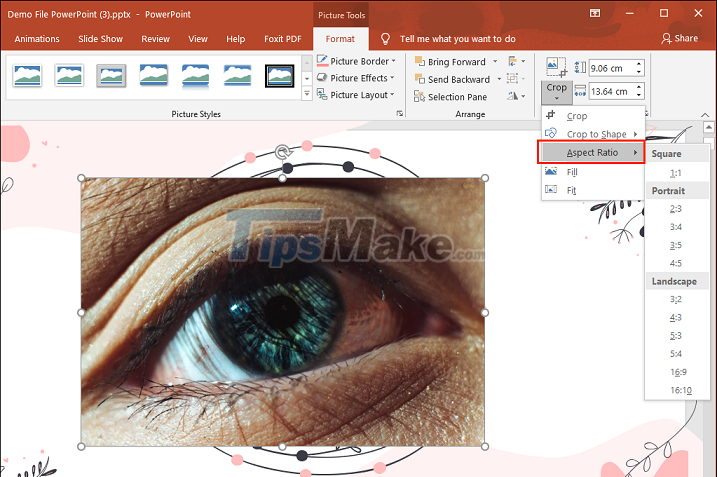
Task: Decrease the picture width with the down stepper
Action: click(x=639, y=95)
